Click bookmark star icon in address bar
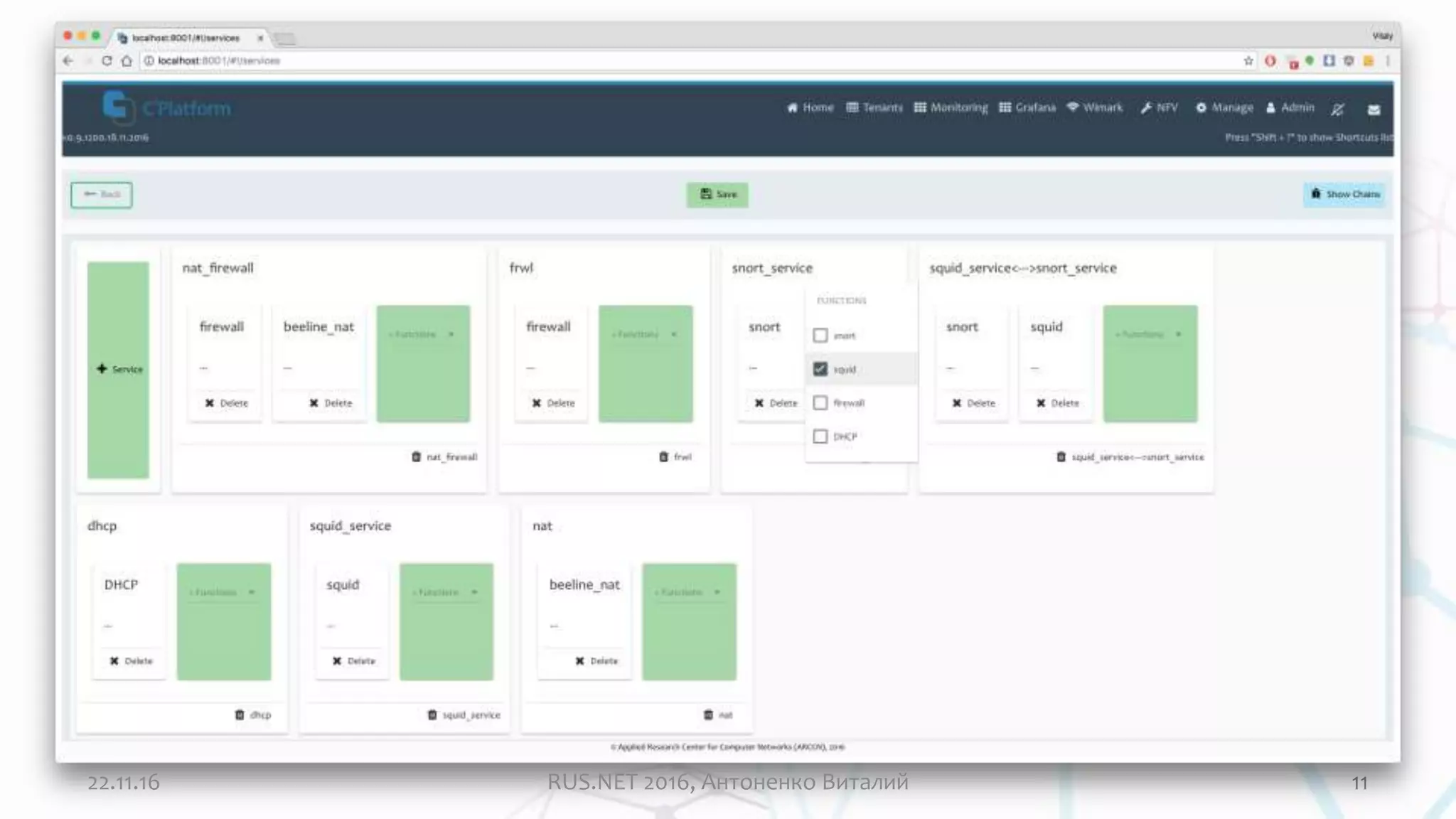Screen dimensions: 1456x819 pos(1248,60)
